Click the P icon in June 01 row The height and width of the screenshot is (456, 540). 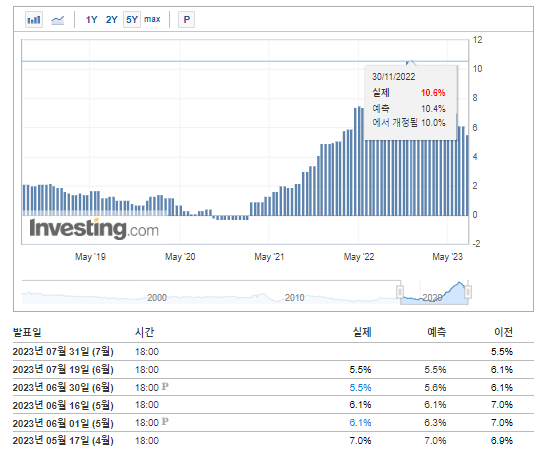point(165,422)
